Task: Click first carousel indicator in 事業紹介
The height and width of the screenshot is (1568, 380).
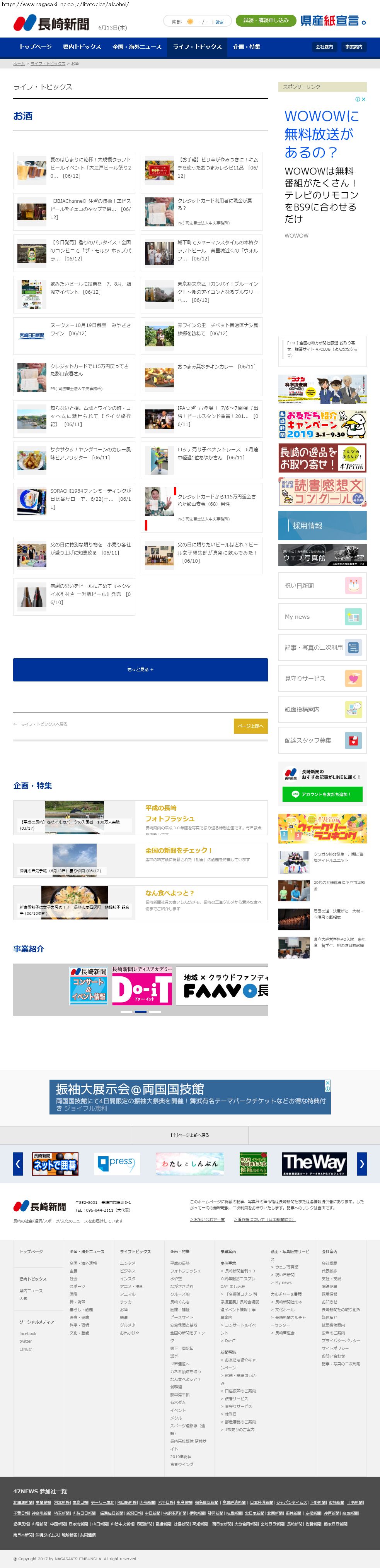Action: tap(126, 1011)
